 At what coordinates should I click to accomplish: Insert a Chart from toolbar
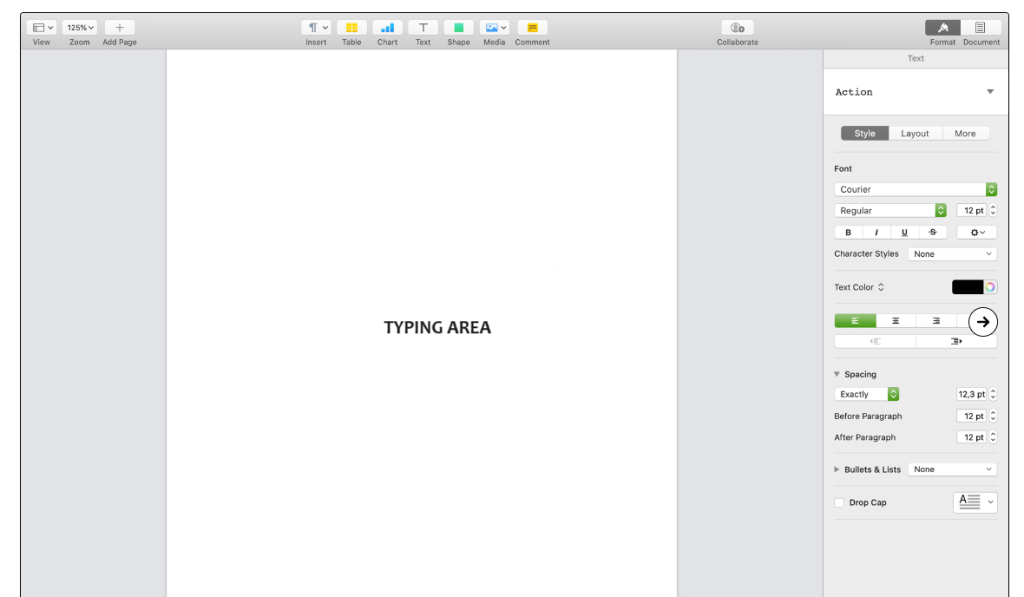click(387, 28)
